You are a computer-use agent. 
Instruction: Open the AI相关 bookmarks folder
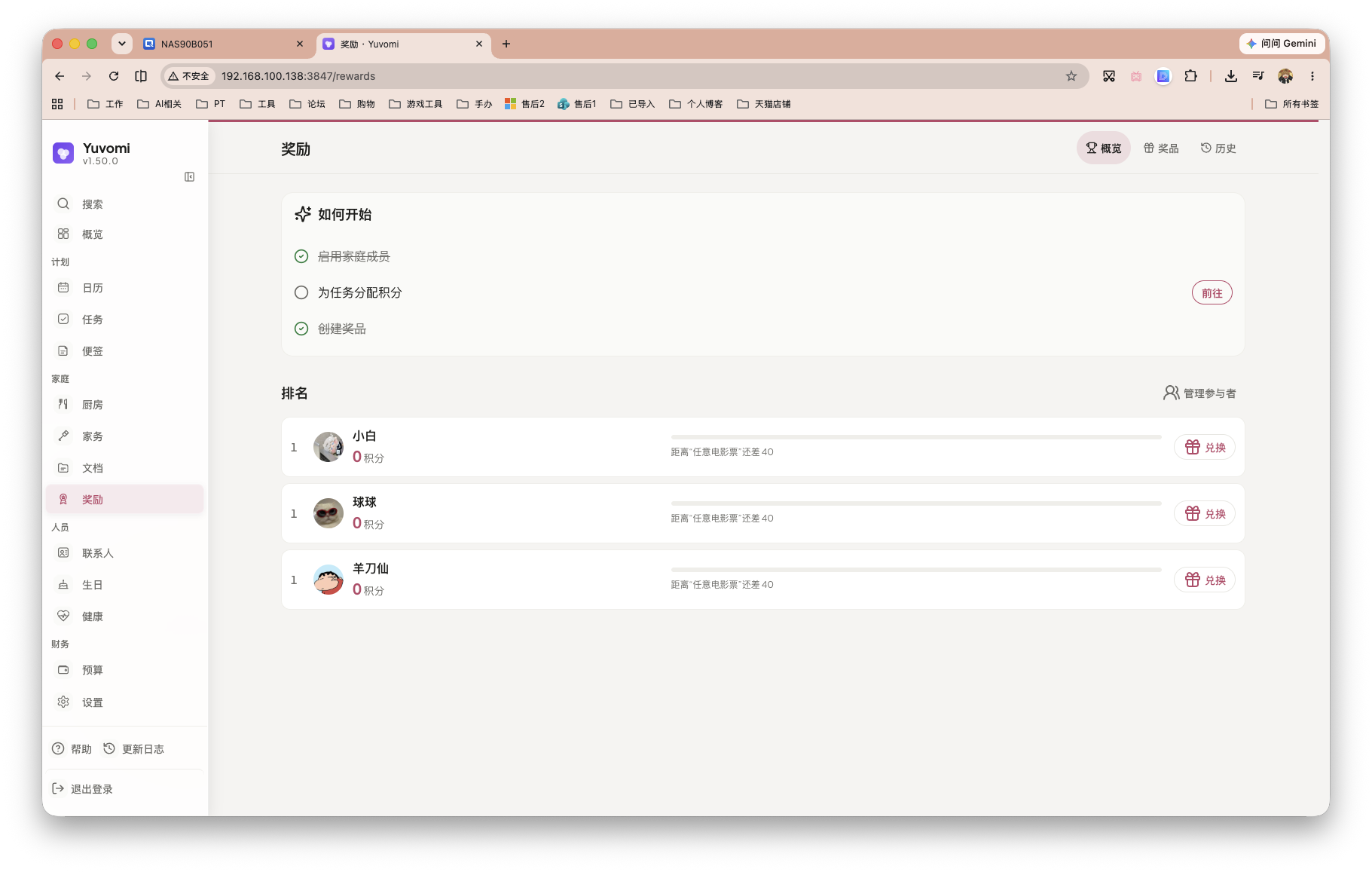pyautogui.click(x=159, y=104)
